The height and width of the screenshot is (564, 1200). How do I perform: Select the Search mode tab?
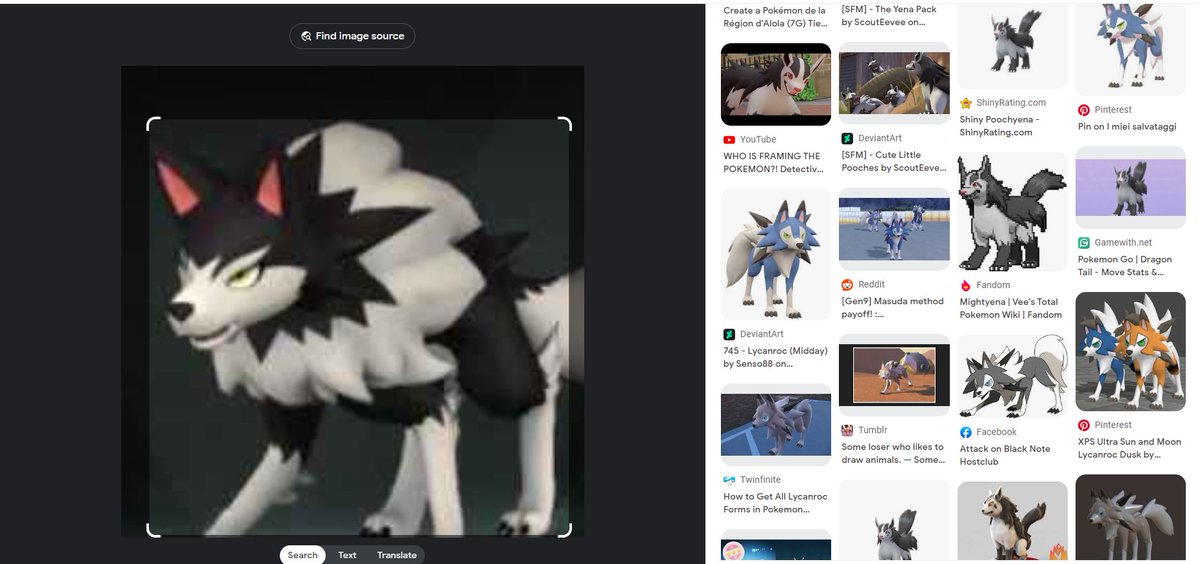tap(302, 555)
